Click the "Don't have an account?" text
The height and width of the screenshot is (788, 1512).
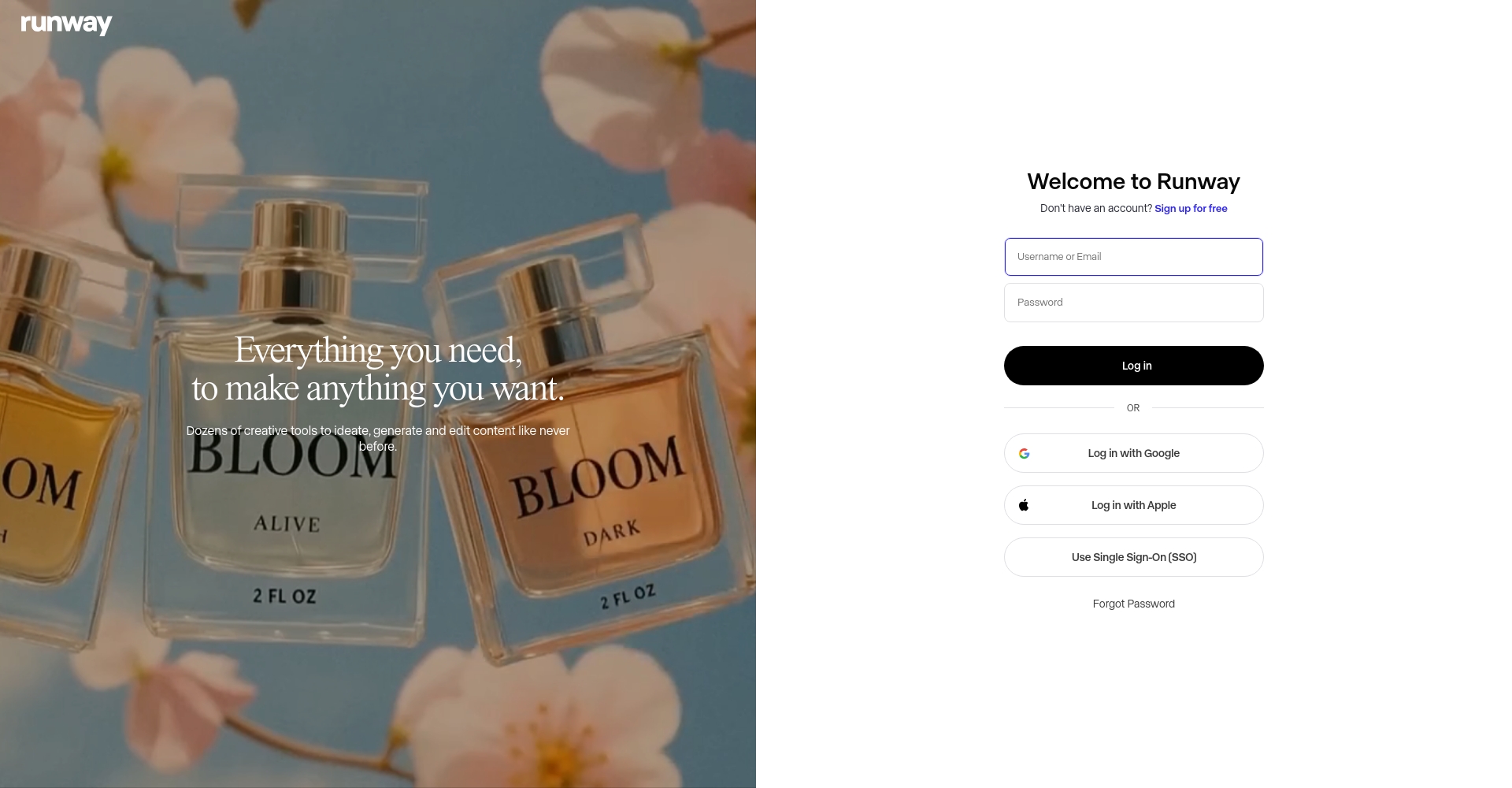tap(1095, 208)
